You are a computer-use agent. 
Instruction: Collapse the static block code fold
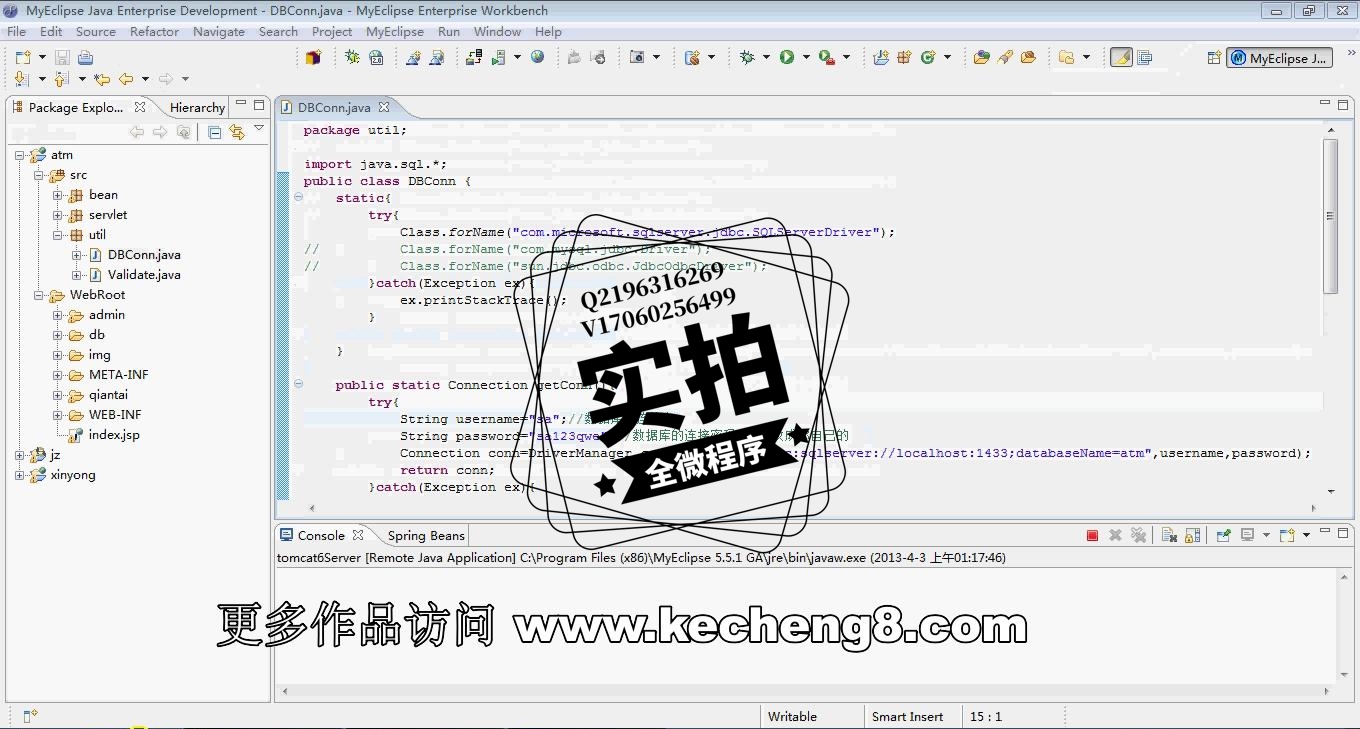[298, 198]
